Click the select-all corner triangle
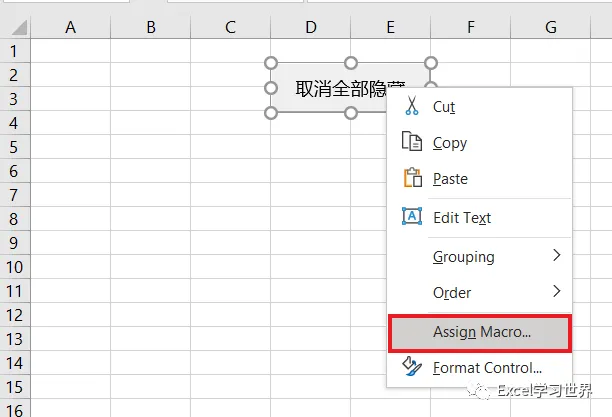This screenshot has width=612, height=417. tap(16, 28)
